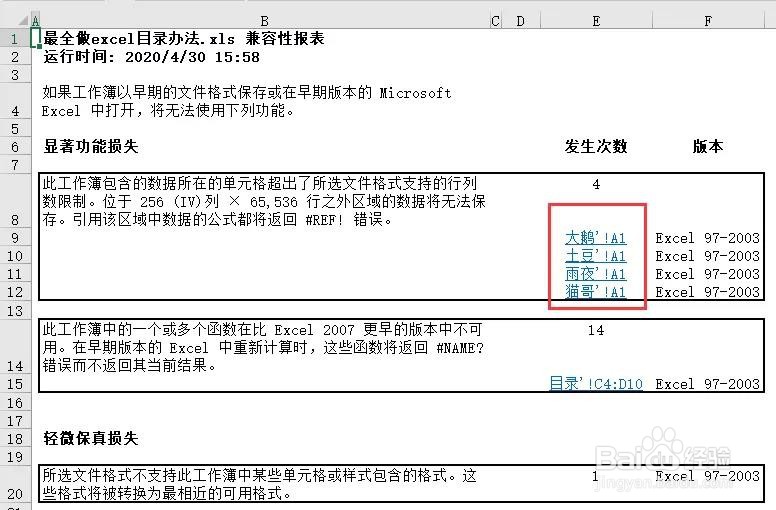Select column C header

pyautogui.click(x=495, y=21)
